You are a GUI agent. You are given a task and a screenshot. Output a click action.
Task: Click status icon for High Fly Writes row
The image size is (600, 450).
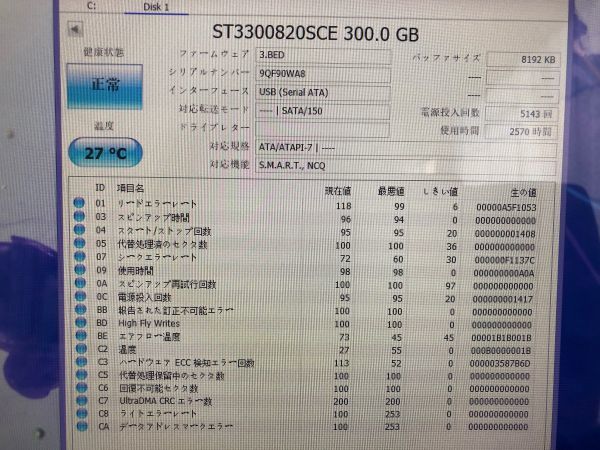point(80,322)
